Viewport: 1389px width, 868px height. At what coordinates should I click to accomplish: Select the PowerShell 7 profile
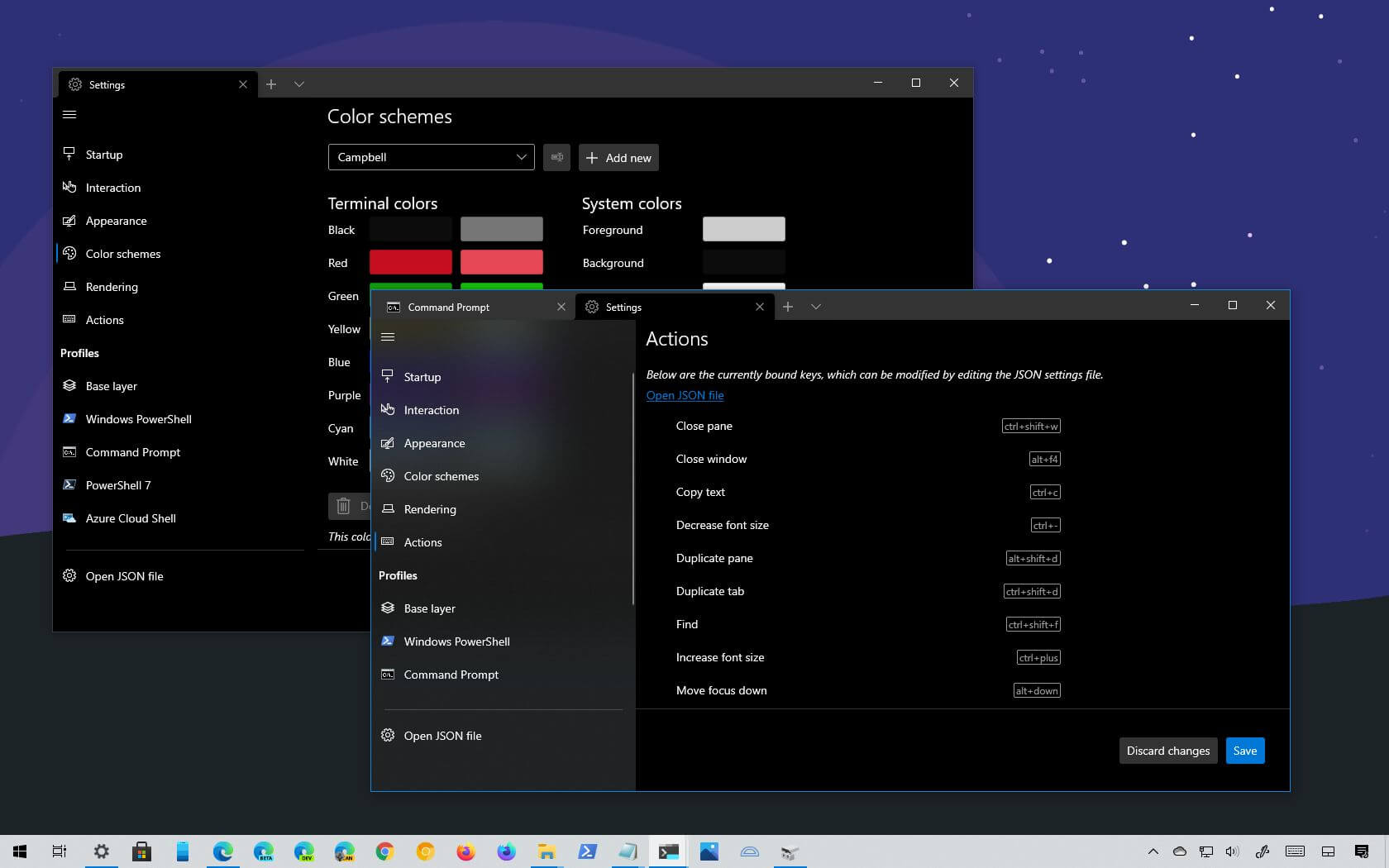[x=119, y=485]
